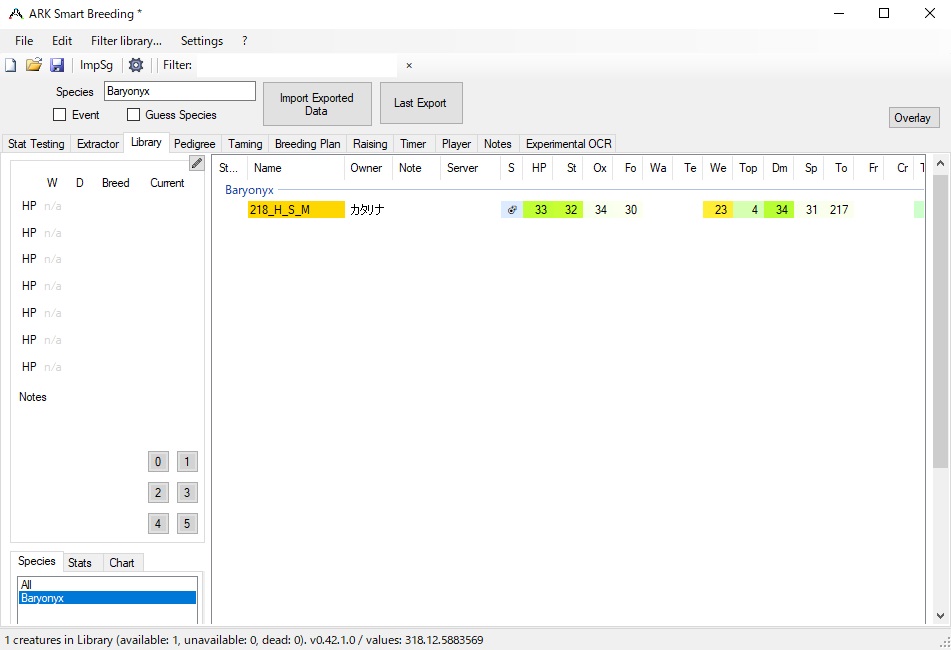Sort by the Dm column header
The image size is (951, 650).
click(779, 168)
